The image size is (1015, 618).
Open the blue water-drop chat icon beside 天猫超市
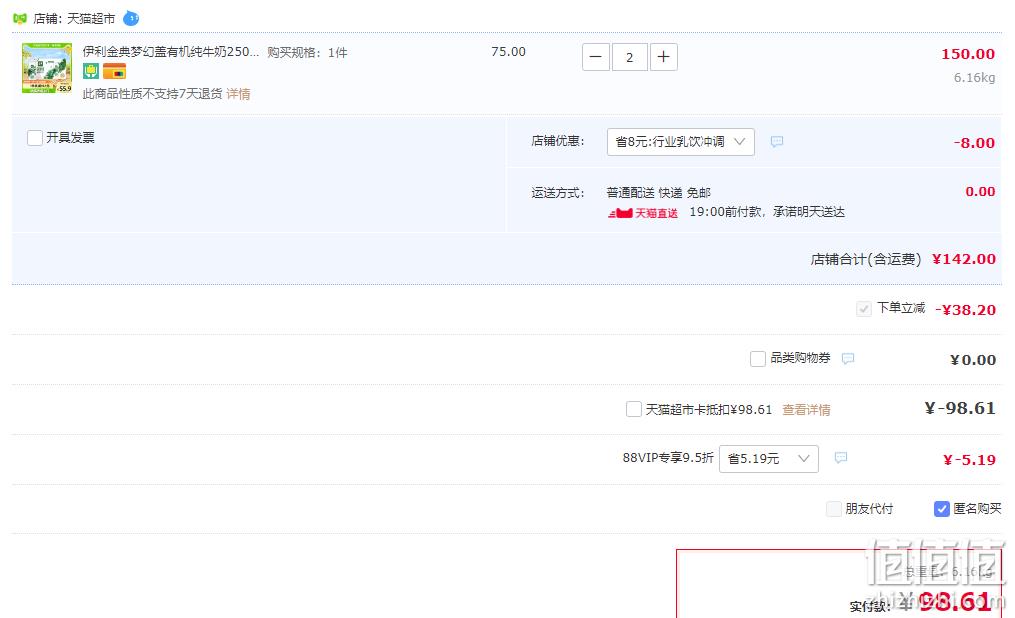click(131, 18)
